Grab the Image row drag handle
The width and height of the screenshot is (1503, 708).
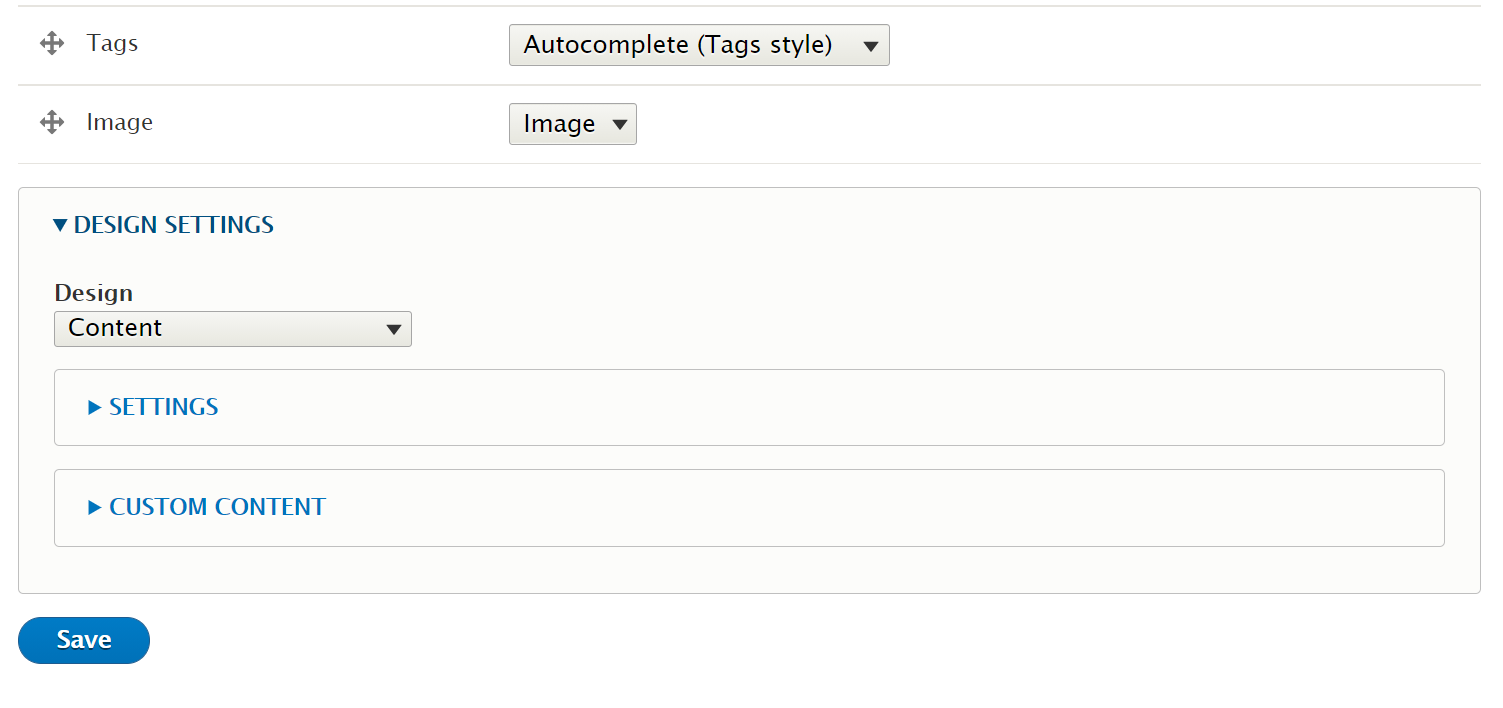click(52, 123)
